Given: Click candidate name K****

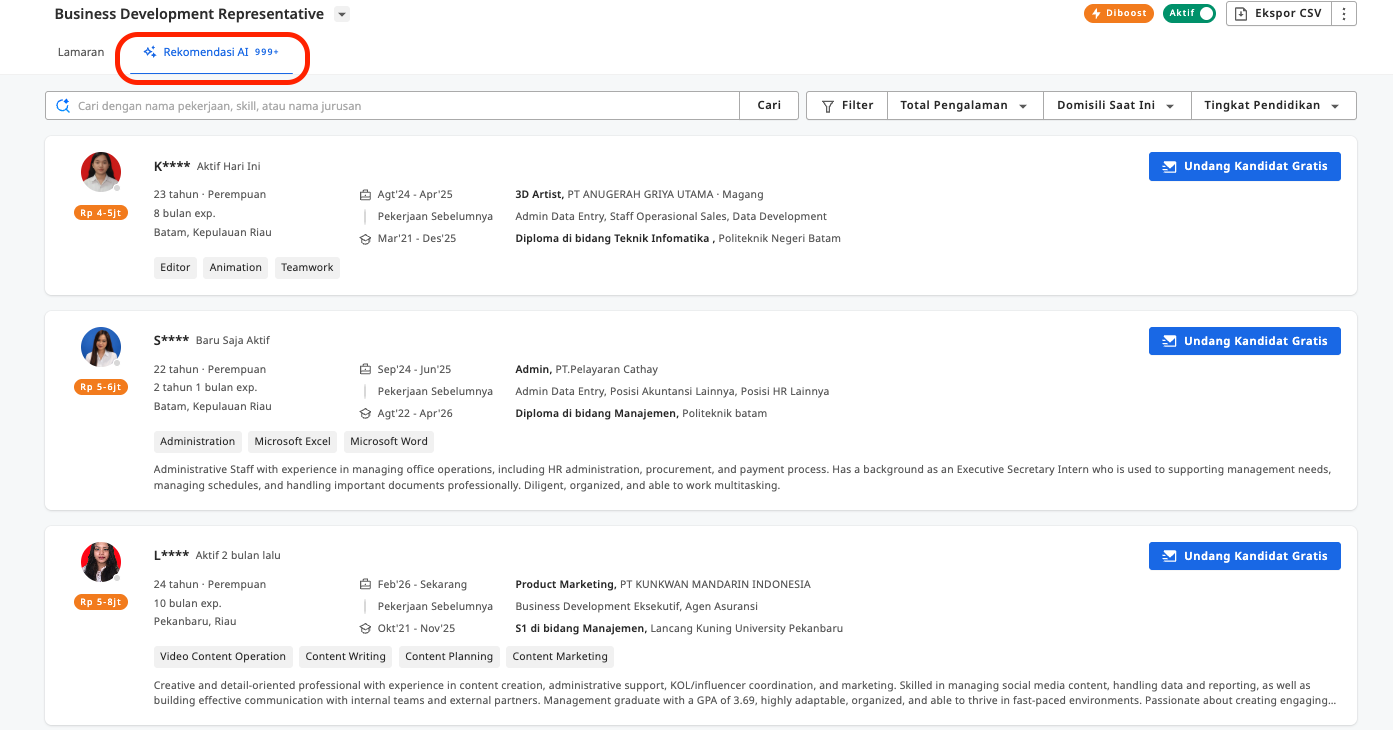Looking at the screenshot, I should coord(172,166).
